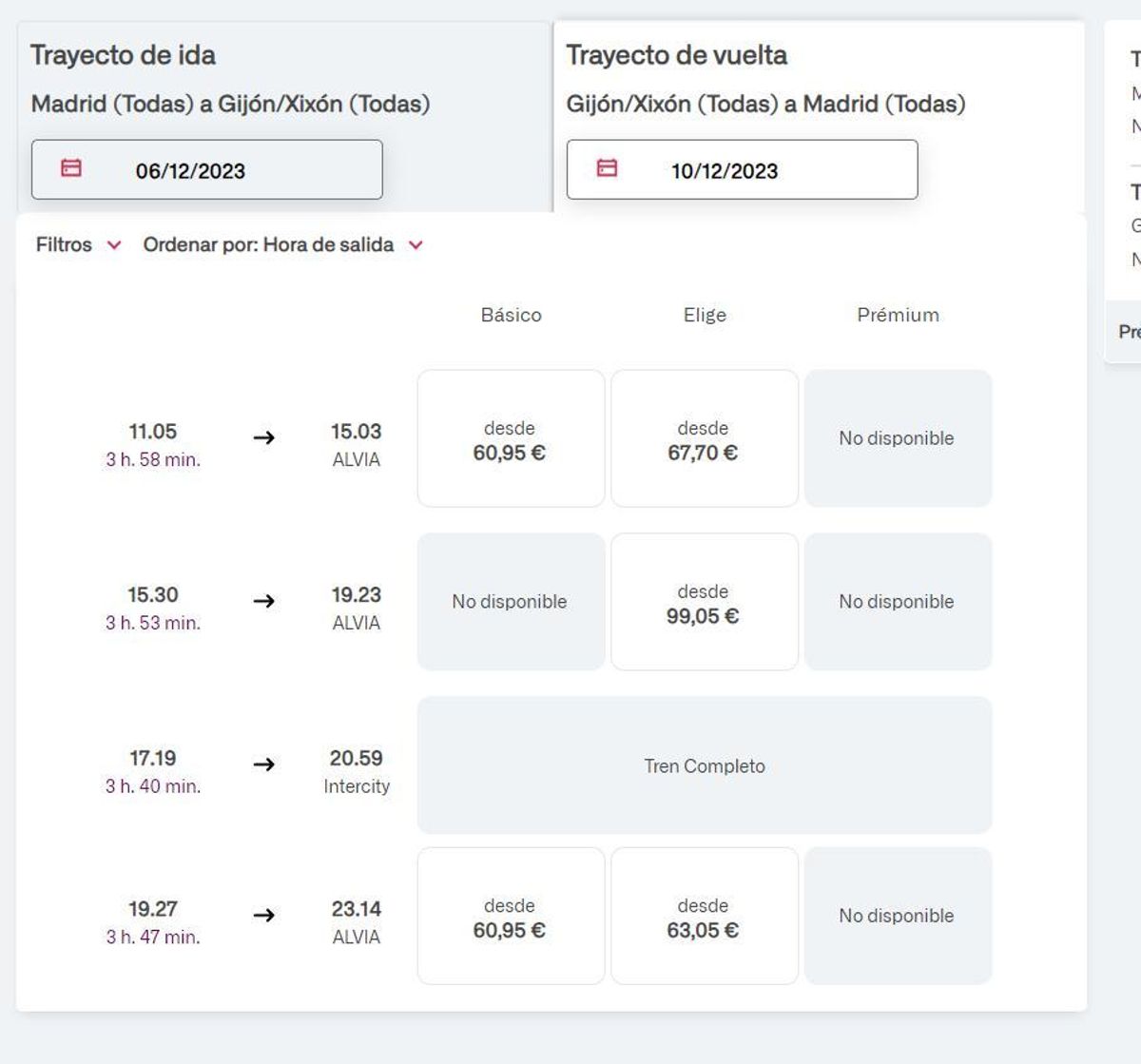
Task: Switch to the Trayecto de ida tab
Action: [124, 55]
